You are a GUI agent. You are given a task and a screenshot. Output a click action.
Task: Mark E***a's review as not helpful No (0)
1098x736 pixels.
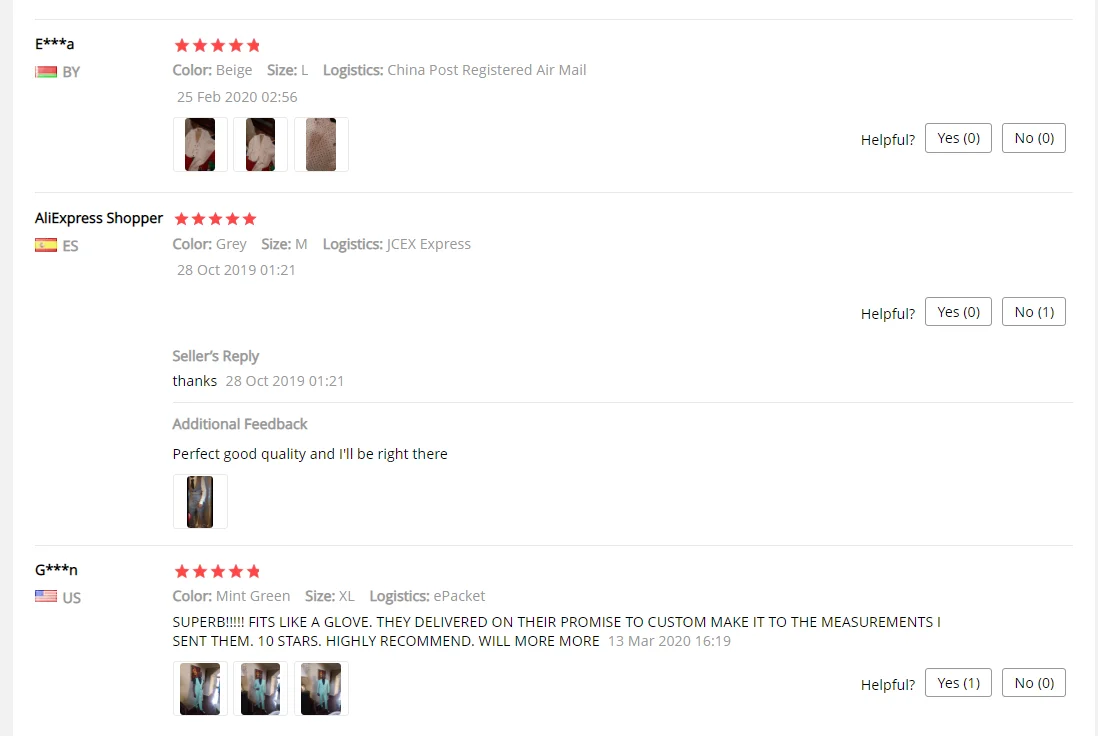pyautogui.click(x=1034, y=138)
